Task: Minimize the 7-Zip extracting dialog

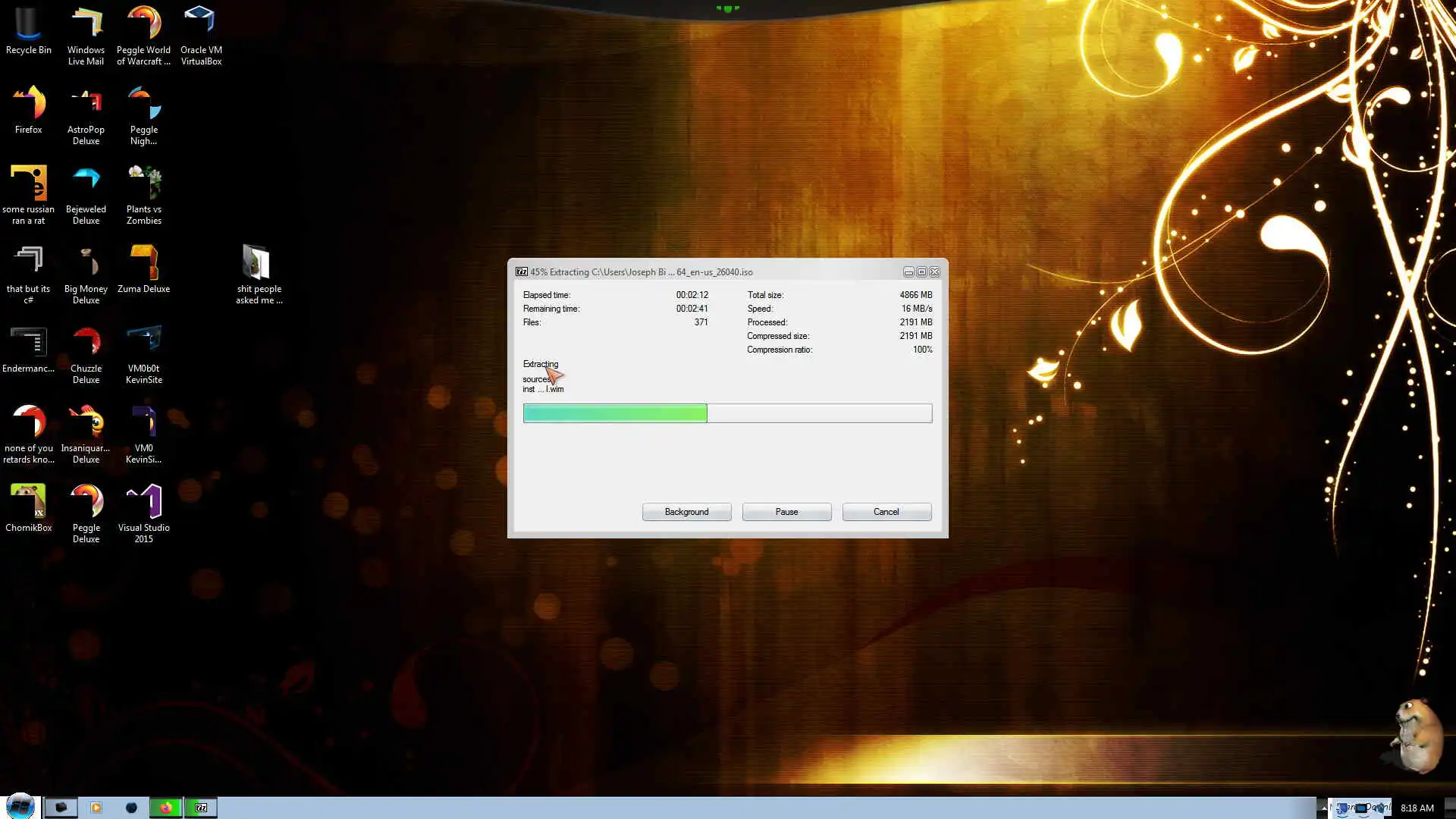Action: (908, 272)
